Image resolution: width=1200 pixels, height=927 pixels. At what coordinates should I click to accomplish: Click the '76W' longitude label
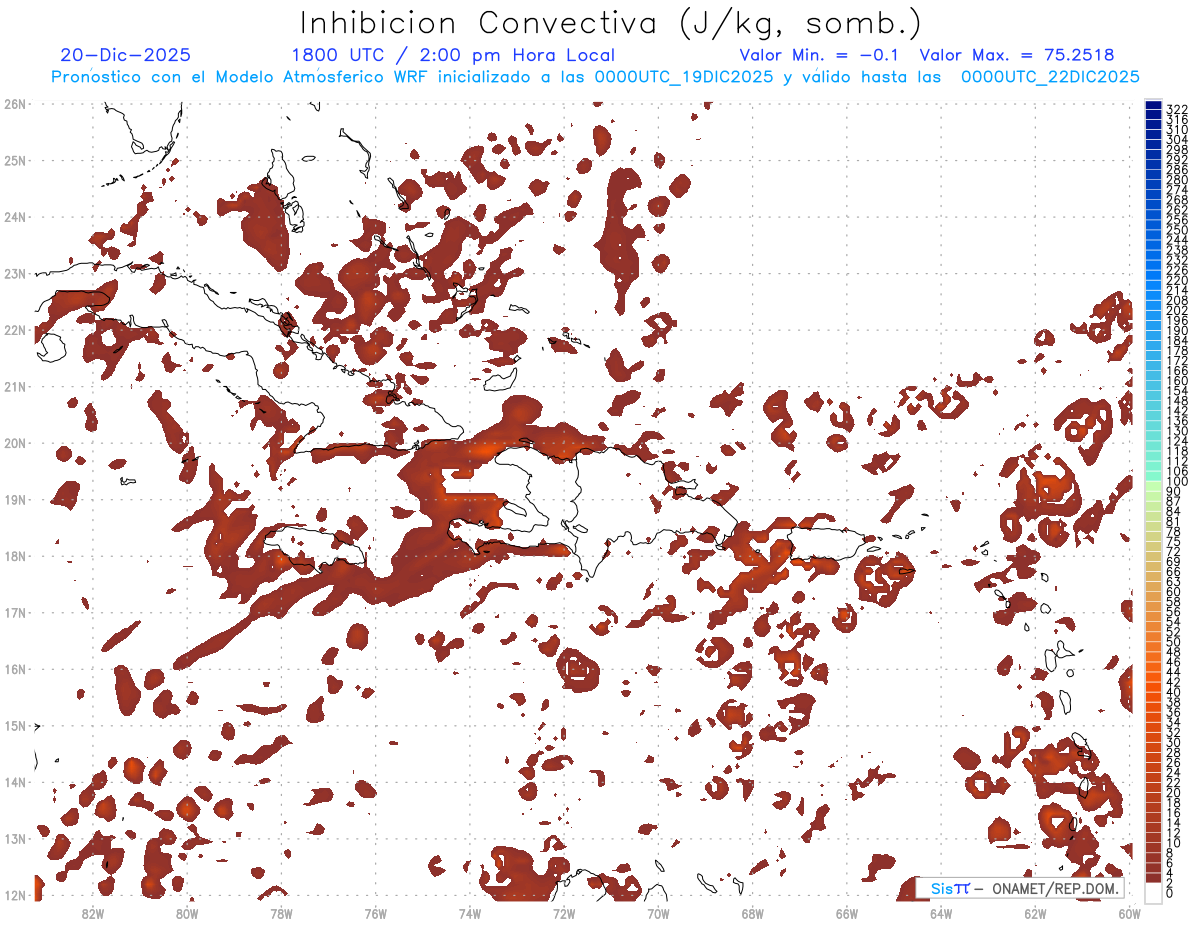[376, 913]
